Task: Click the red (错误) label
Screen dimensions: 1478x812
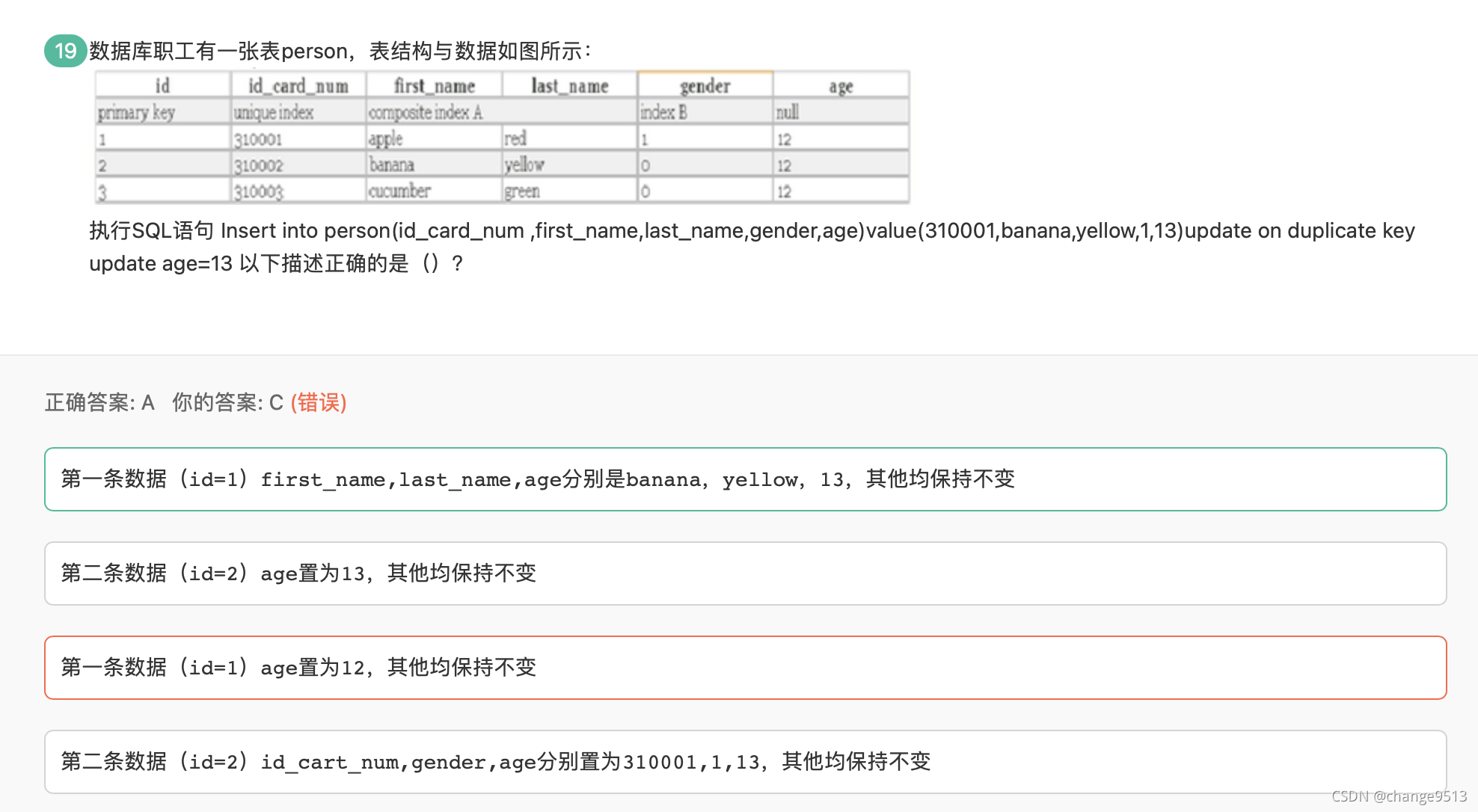Action: click(319, 403)
